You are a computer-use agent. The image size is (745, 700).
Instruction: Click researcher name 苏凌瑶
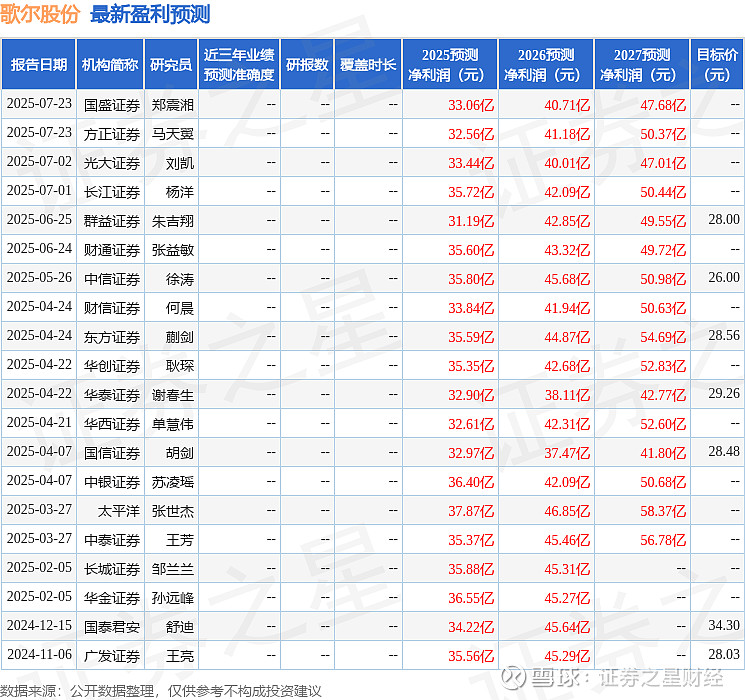pos(173,482)
